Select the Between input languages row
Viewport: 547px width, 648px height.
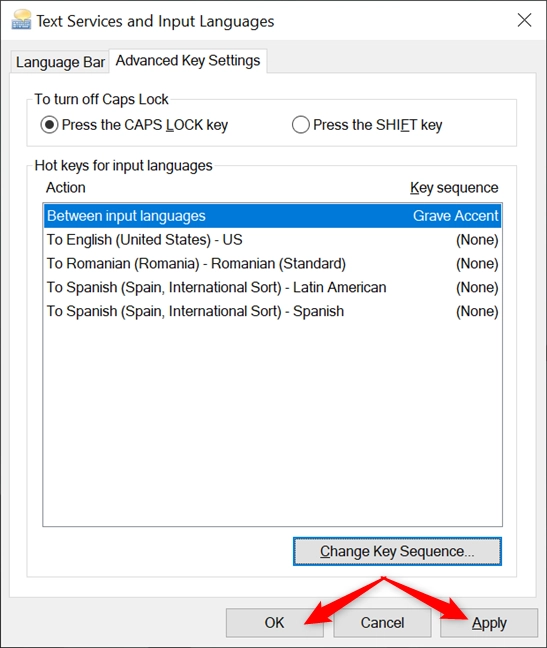pyautogui.click(x=272, y=216)
